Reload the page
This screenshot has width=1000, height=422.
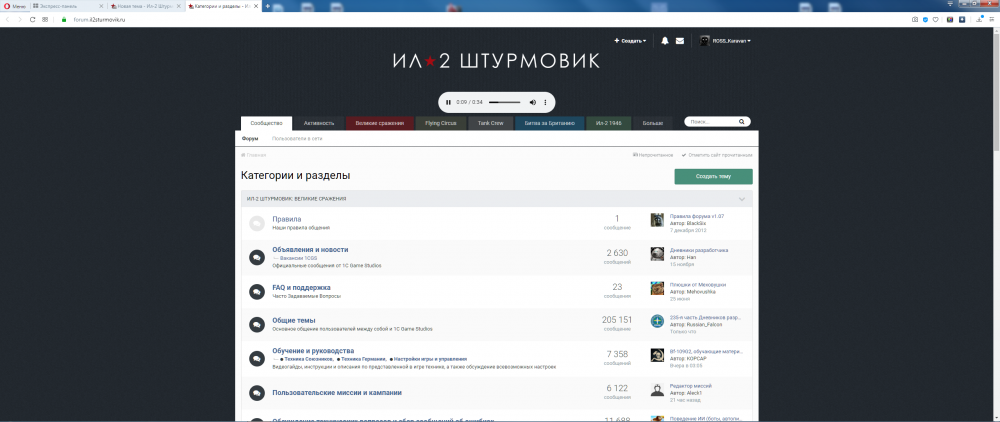tap(33, 20)
